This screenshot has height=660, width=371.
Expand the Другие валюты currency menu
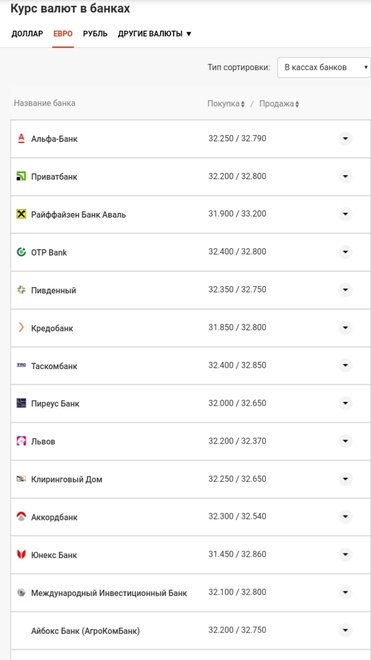click(155, 34)
